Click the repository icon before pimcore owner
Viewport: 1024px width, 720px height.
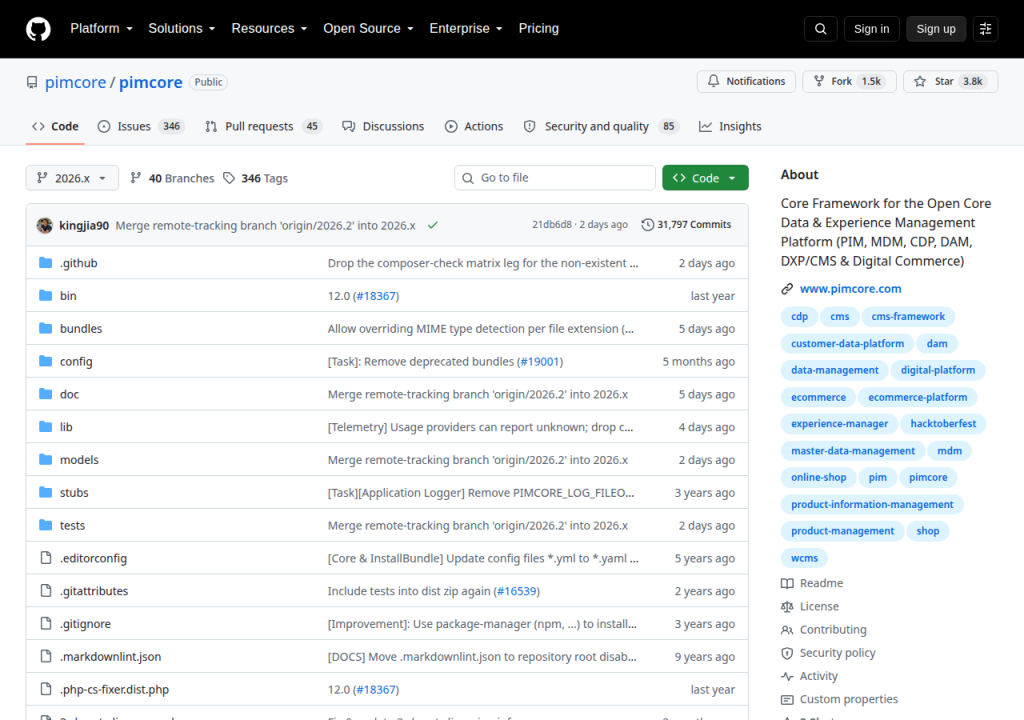pos(32,82)
